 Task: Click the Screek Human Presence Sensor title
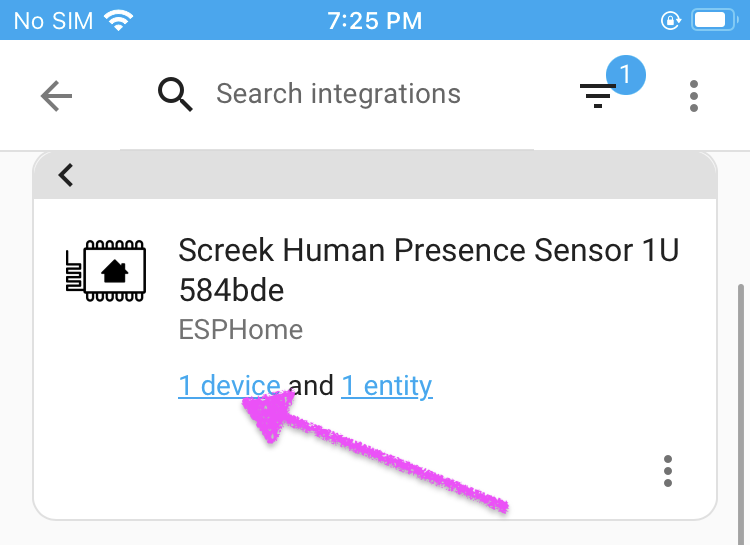tap(429, 270)
